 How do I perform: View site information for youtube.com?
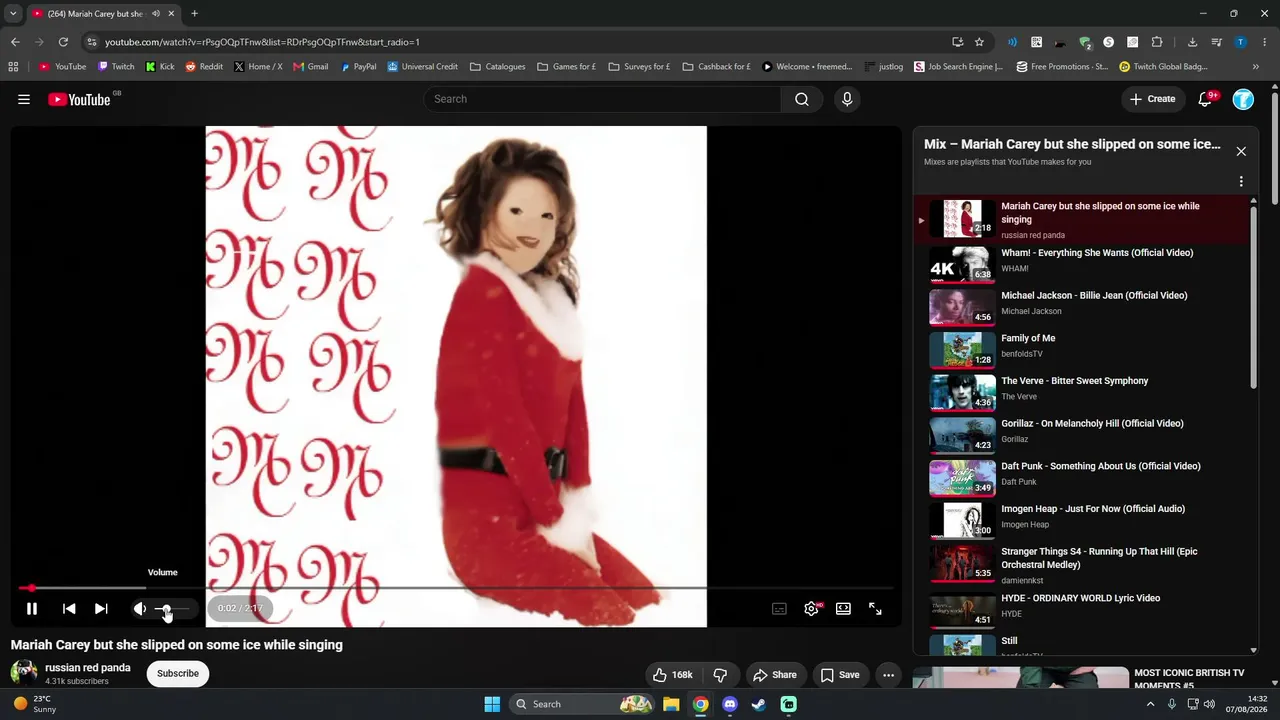pyautogui.click(x=92, y=42)
